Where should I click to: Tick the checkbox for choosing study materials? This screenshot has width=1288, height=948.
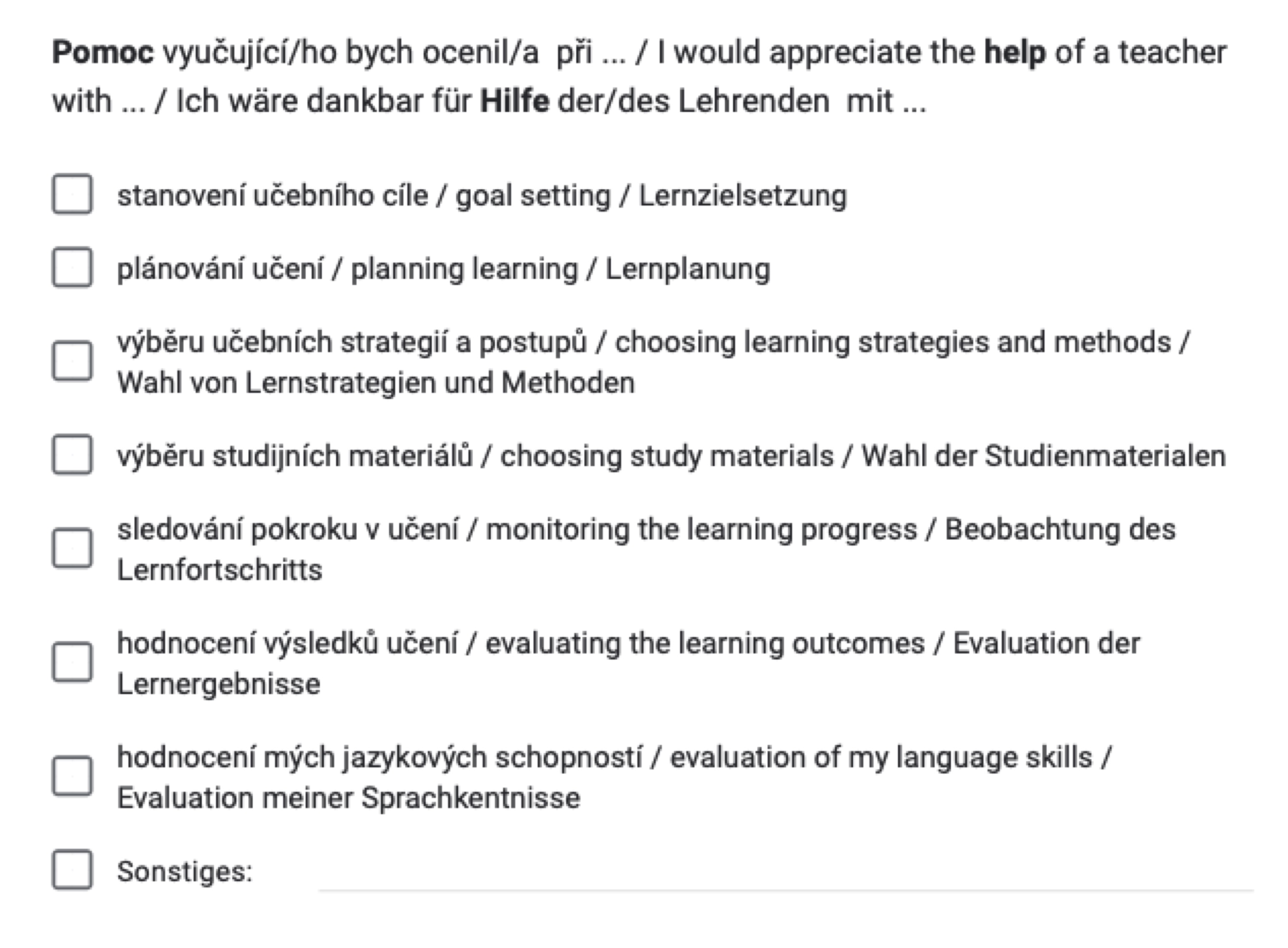(72, 455)
